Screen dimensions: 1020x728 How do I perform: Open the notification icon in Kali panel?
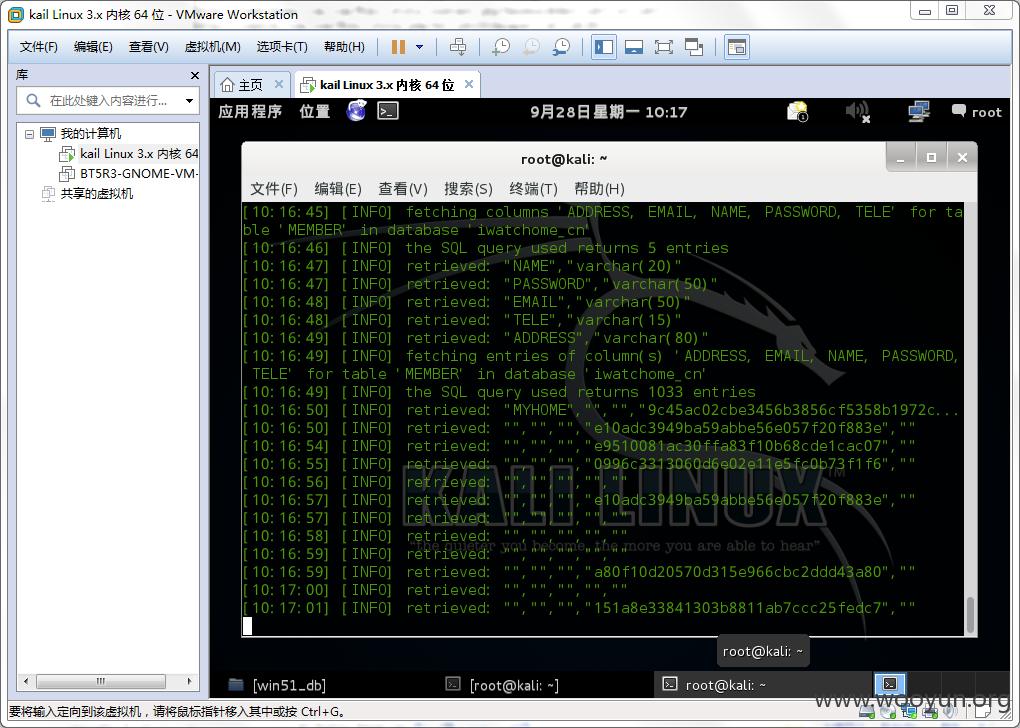(798, 112)
